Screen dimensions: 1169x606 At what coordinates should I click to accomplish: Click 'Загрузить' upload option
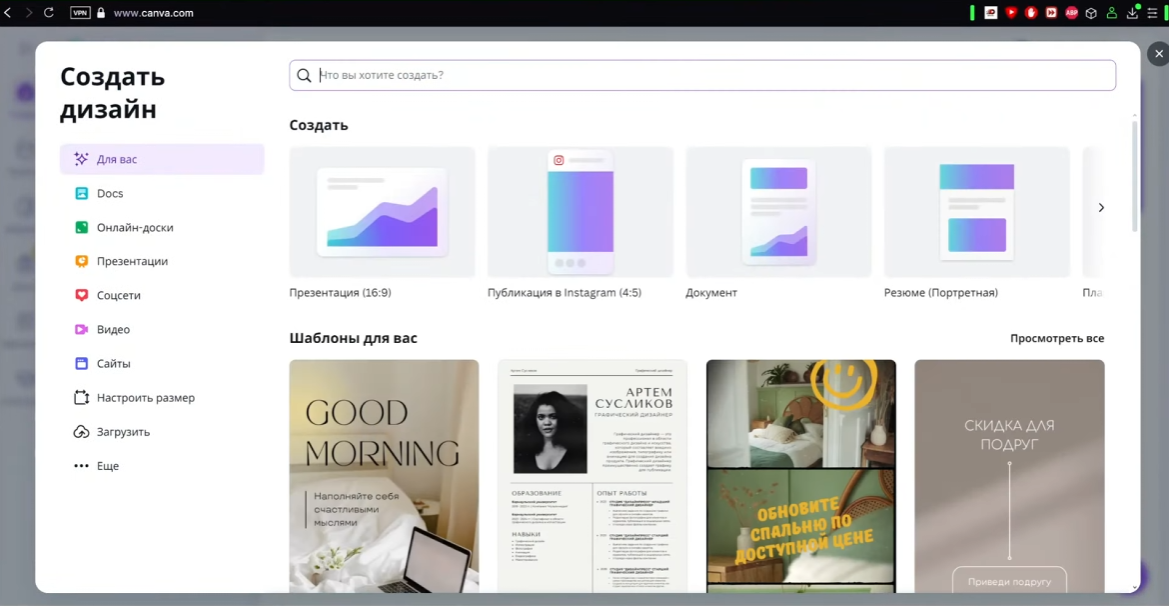(162, 432)
